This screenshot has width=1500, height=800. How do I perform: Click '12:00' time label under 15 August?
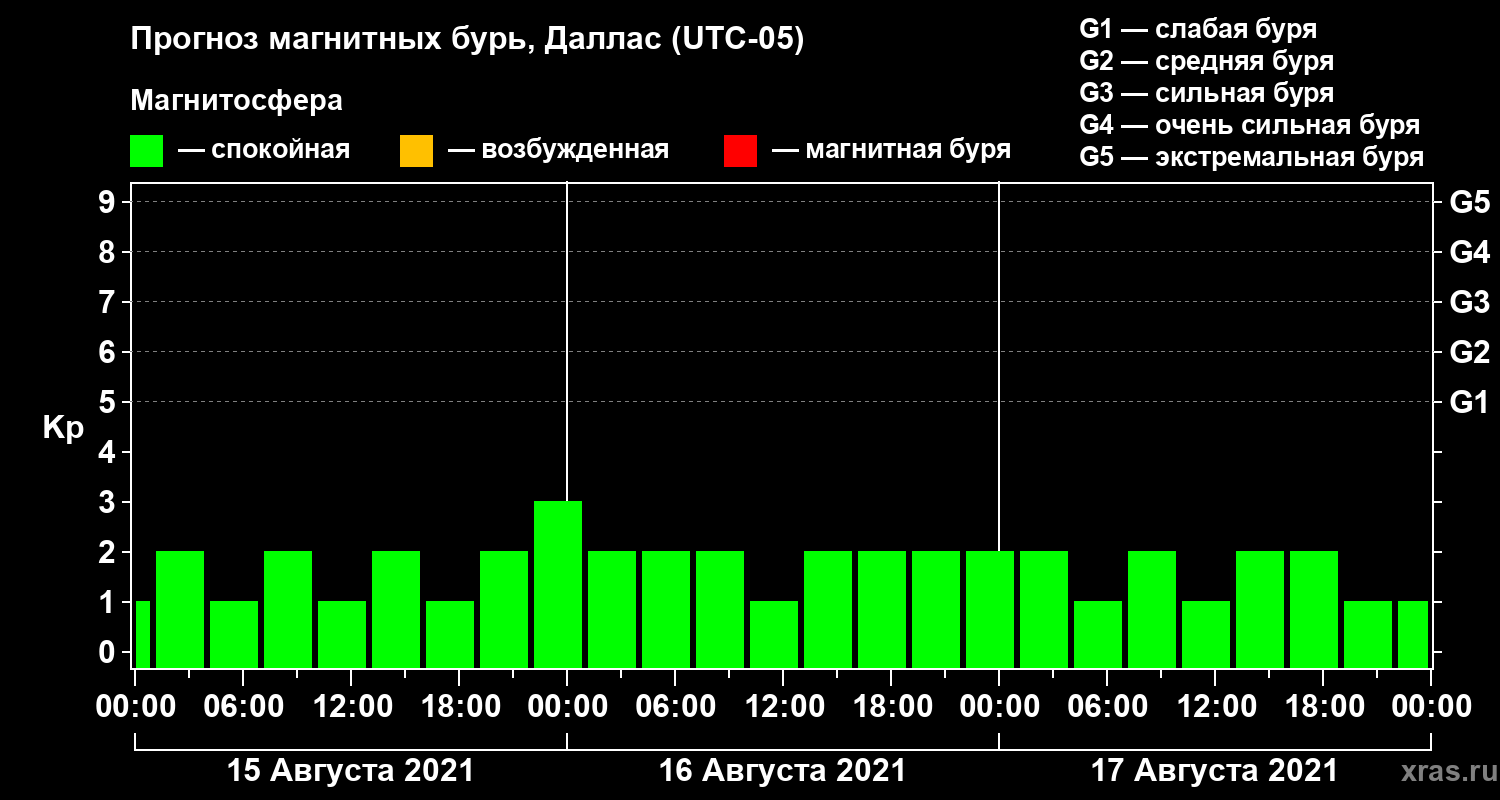351,707
